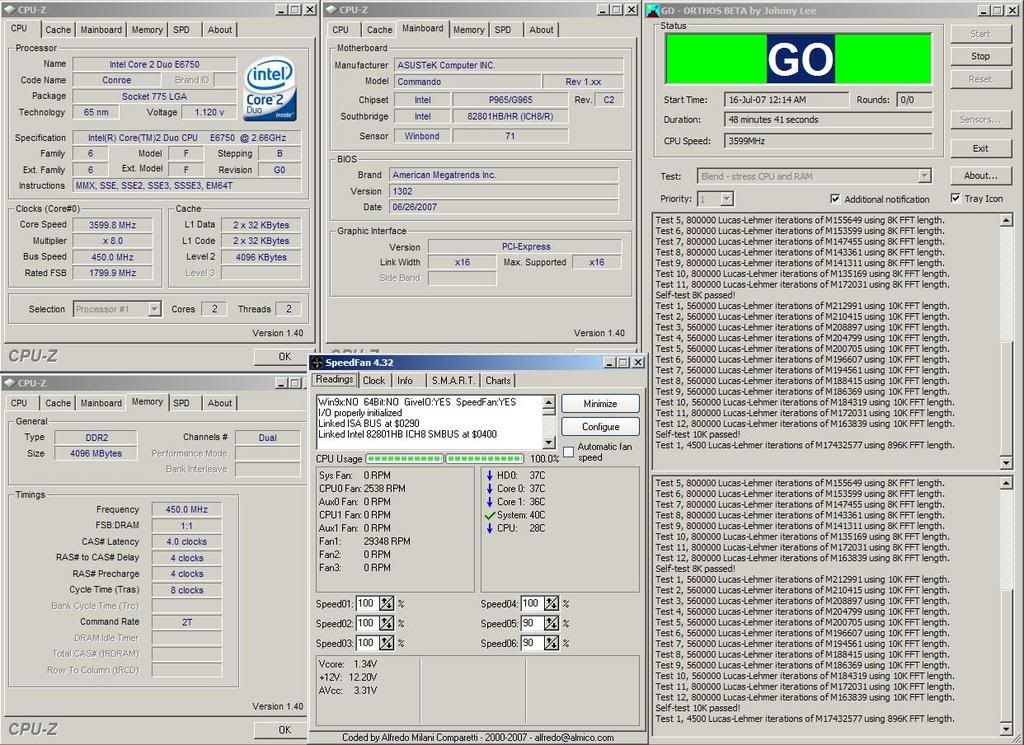1024x745 pixels.
Task: Click the Exit button in Orthos
Action: point(980,148)
